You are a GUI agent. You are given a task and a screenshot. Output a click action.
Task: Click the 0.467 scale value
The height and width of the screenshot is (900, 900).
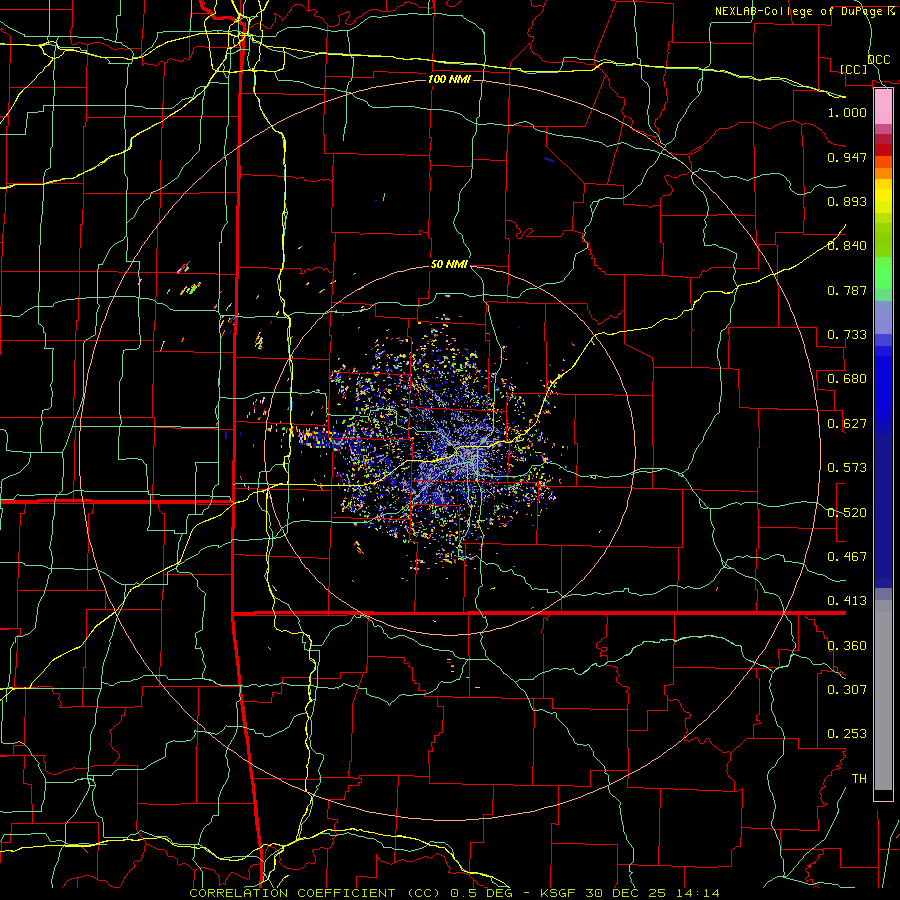[x=847, y=557]
